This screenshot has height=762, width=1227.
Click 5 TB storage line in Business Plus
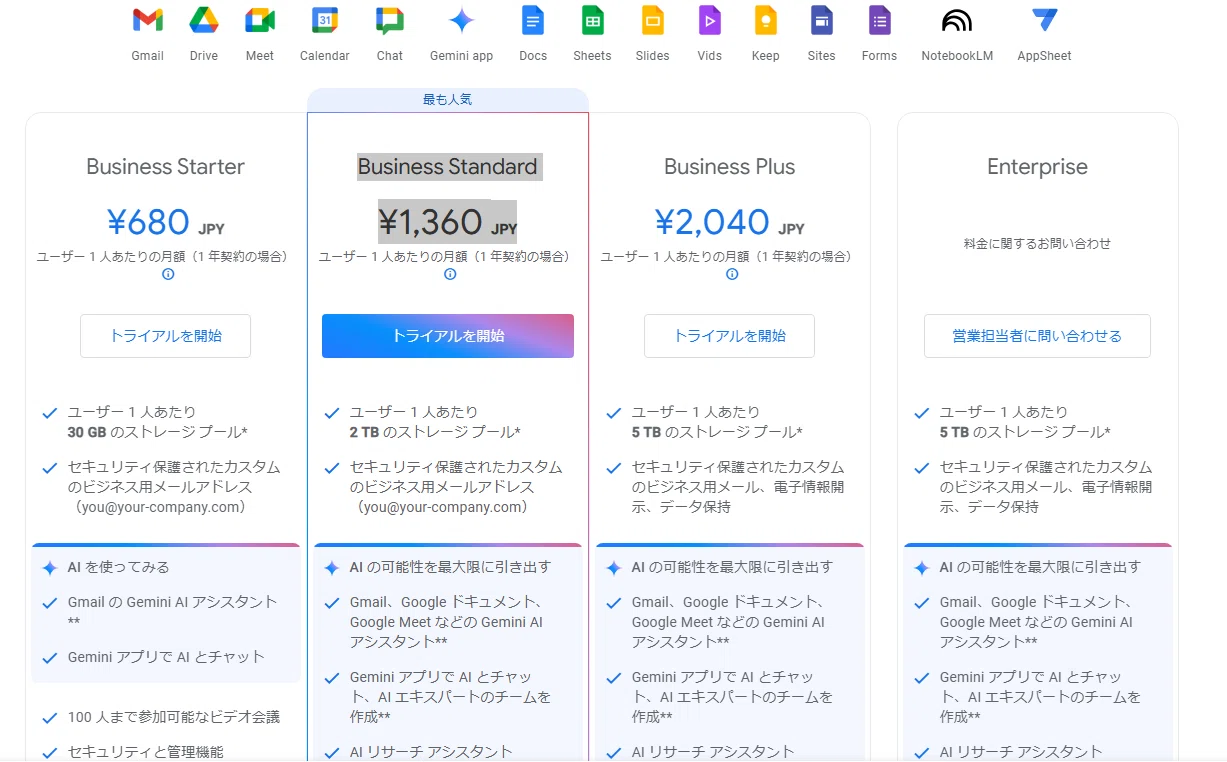pos(717,432)
